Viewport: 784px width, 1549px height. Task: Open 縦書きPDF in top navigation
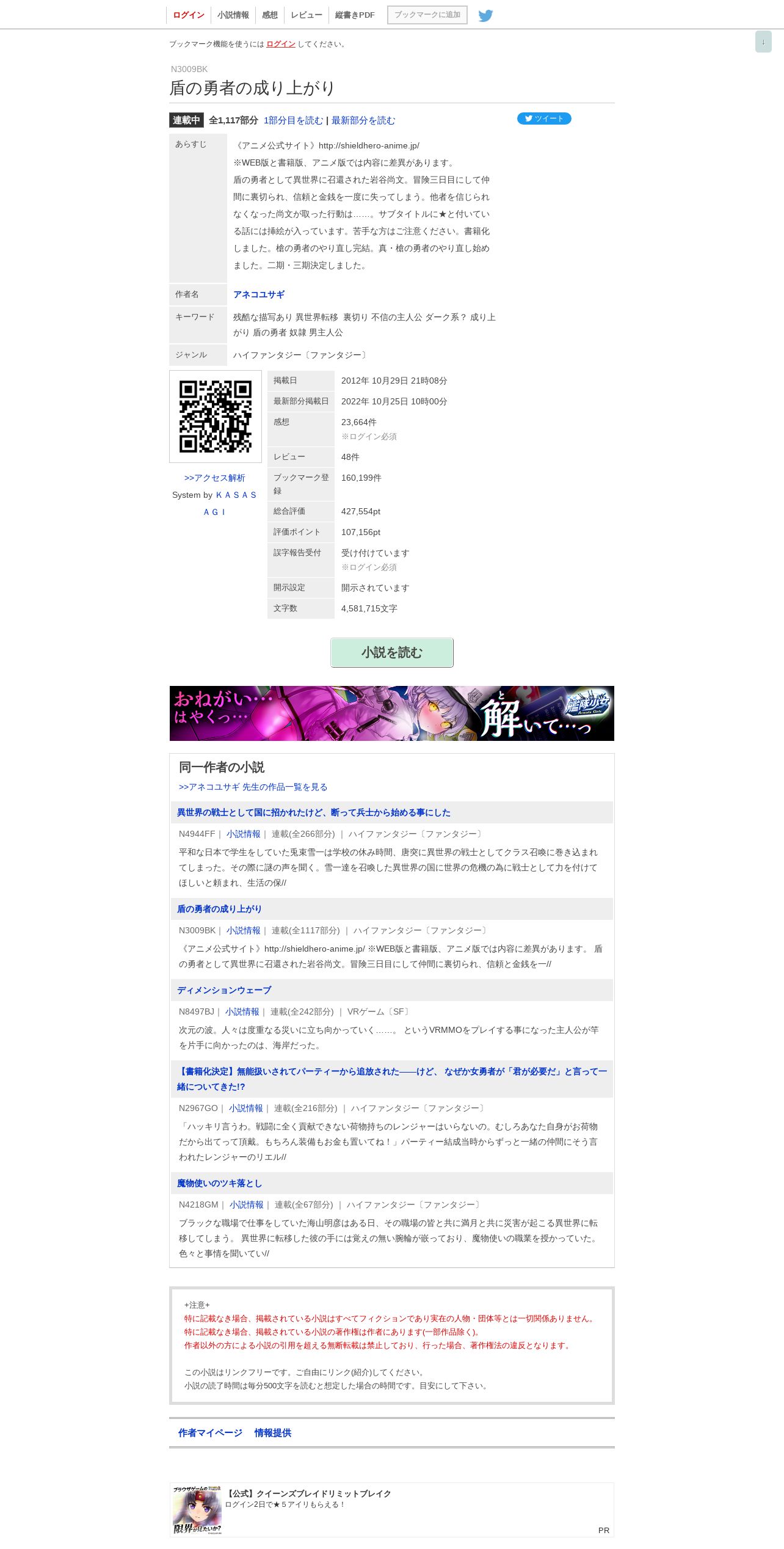(x=355, y=15)
